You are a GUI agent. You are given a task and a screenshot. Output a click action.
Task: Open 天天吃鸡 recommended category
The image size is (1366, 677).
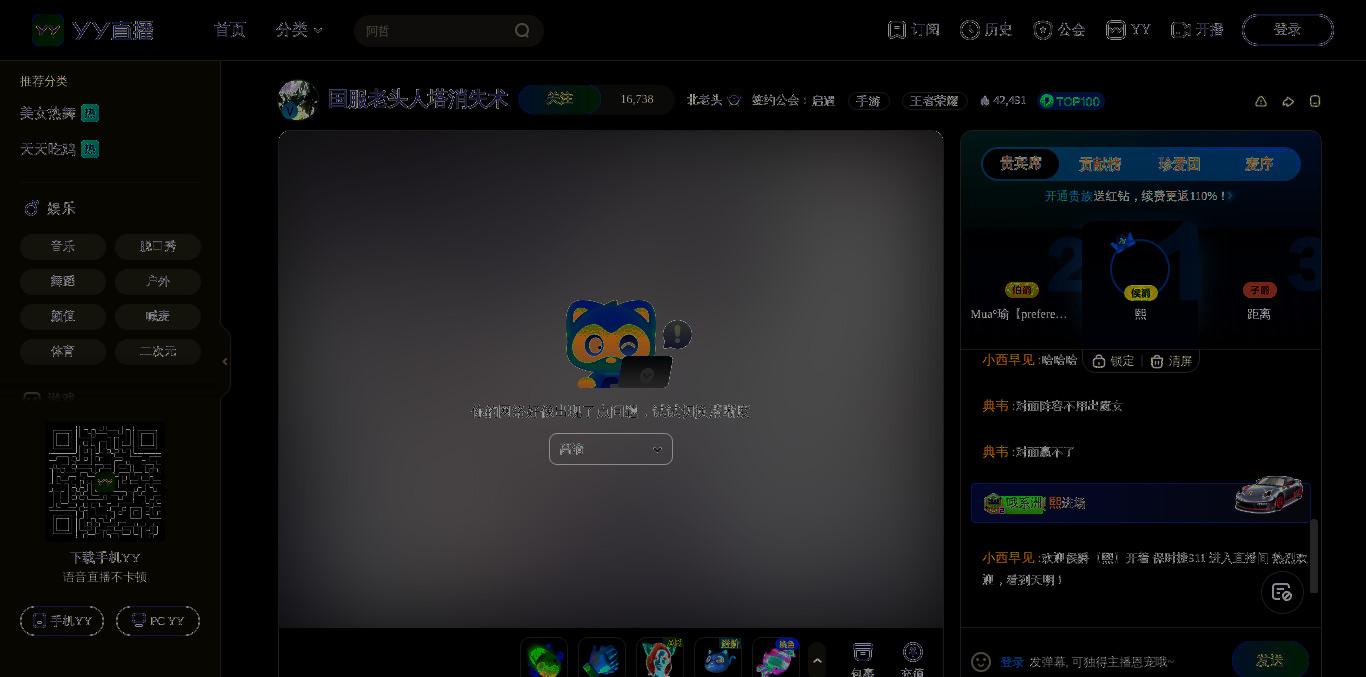pyautogui.click(x=59, y=149)
